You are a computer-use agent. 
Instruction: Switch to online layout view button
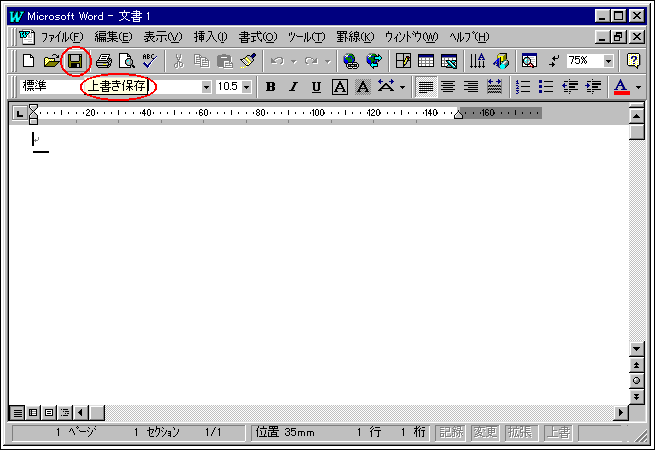pyautogui.click(x=33, y=413)
